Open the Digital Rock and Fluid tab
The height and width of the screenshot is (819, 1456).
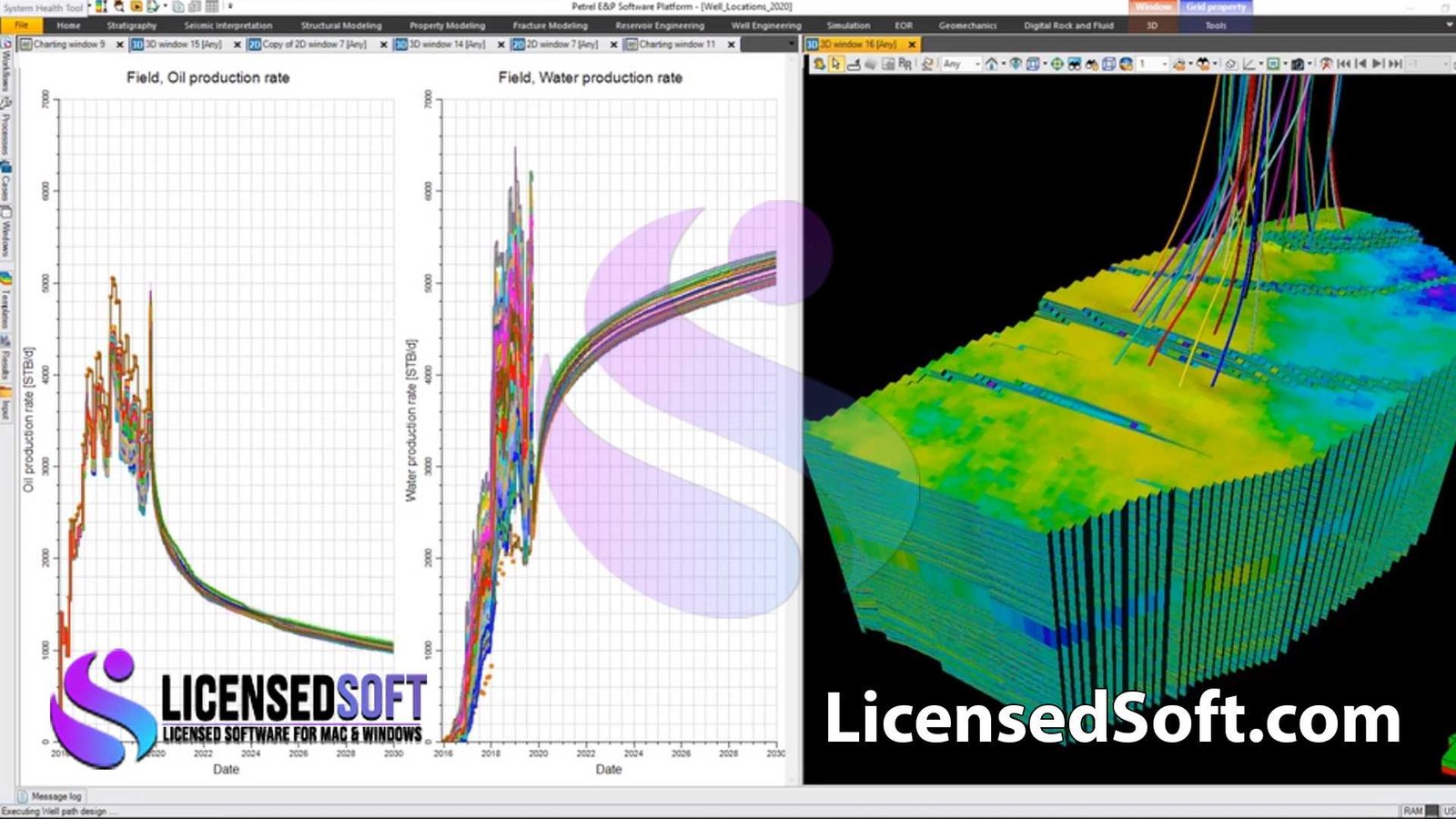1068,25
